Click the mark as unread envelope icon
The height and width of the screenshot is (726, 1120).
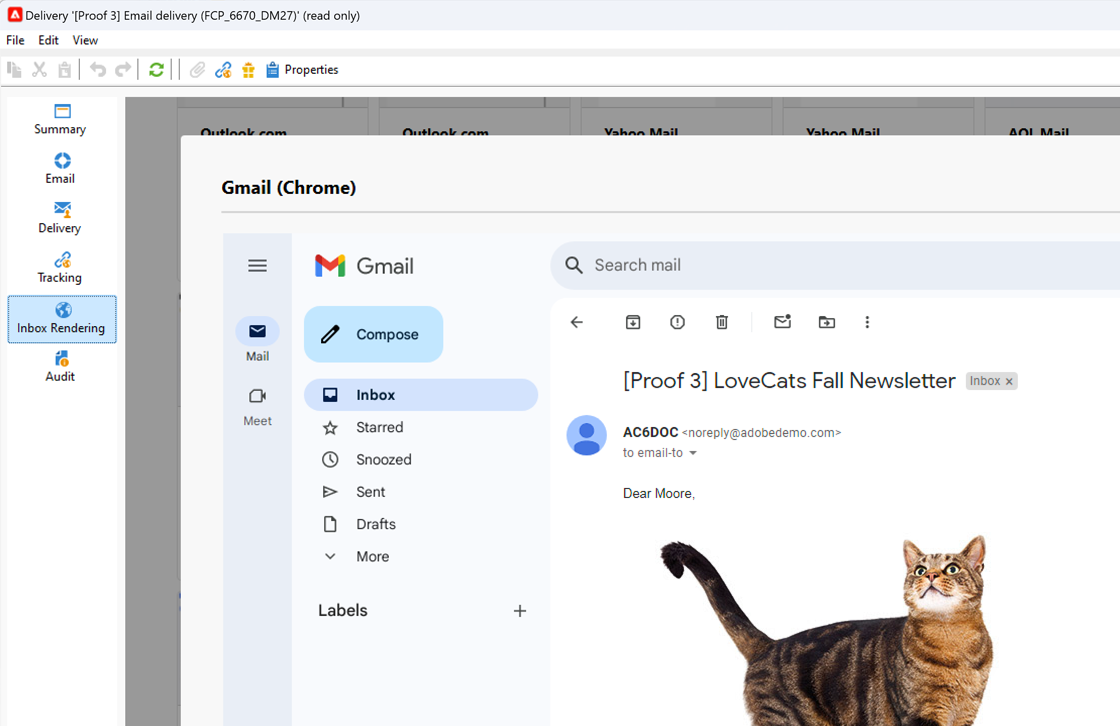click(783, 322)
